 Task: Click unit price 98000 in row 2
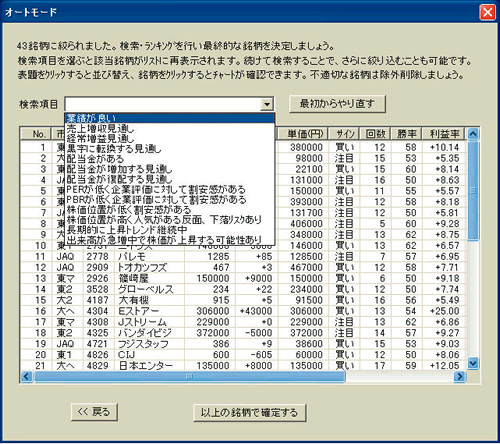309,158
